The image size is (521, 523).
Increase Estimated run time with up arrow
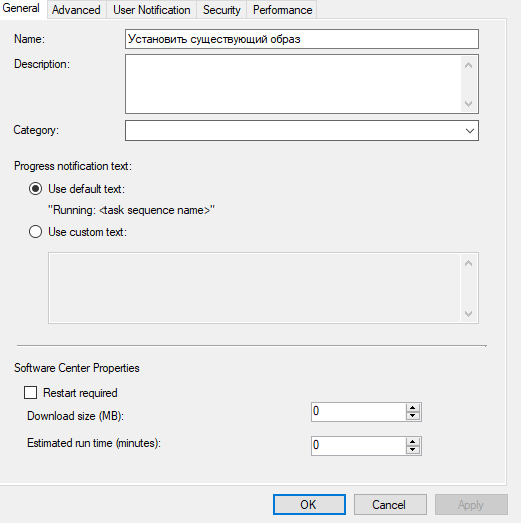pyautogui.click(x=413, y=442)
